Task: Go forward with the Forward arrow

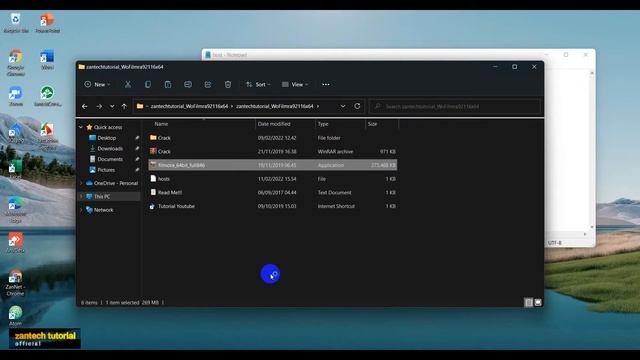Action: click(x=99, y=107)
